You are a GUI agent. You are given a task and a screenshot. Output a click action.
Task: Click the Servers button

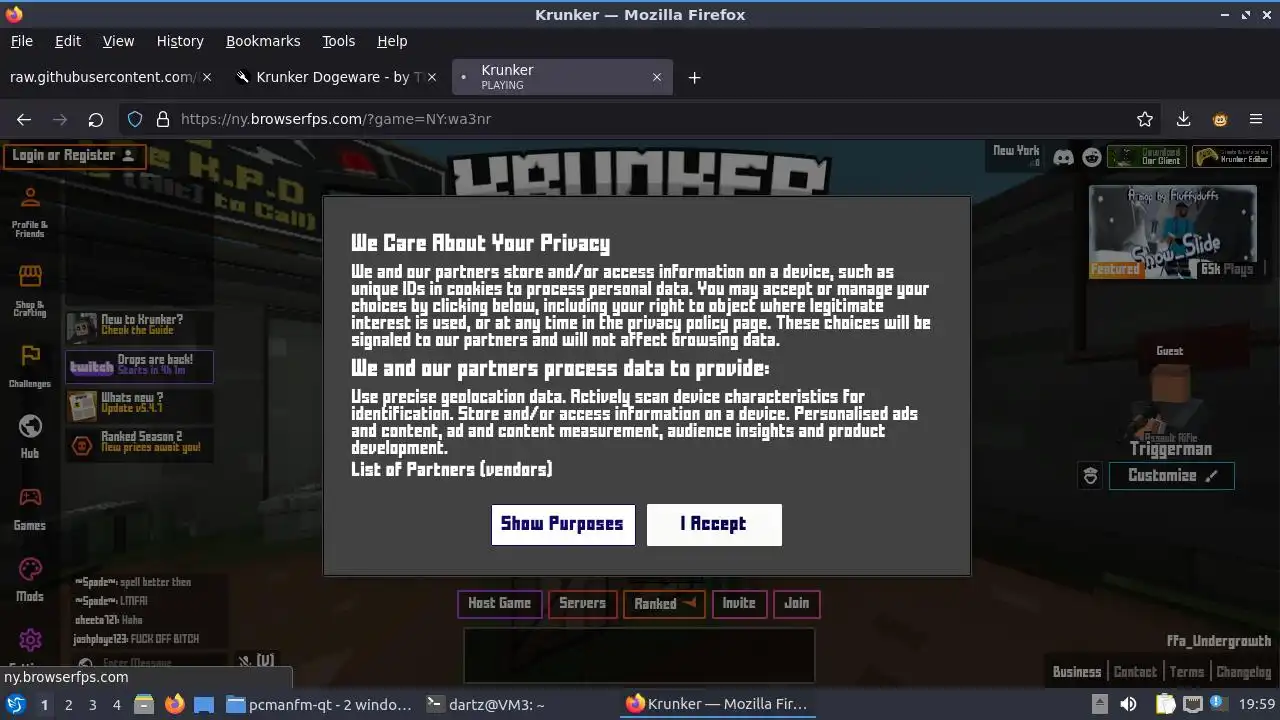[x=582, y=604]
